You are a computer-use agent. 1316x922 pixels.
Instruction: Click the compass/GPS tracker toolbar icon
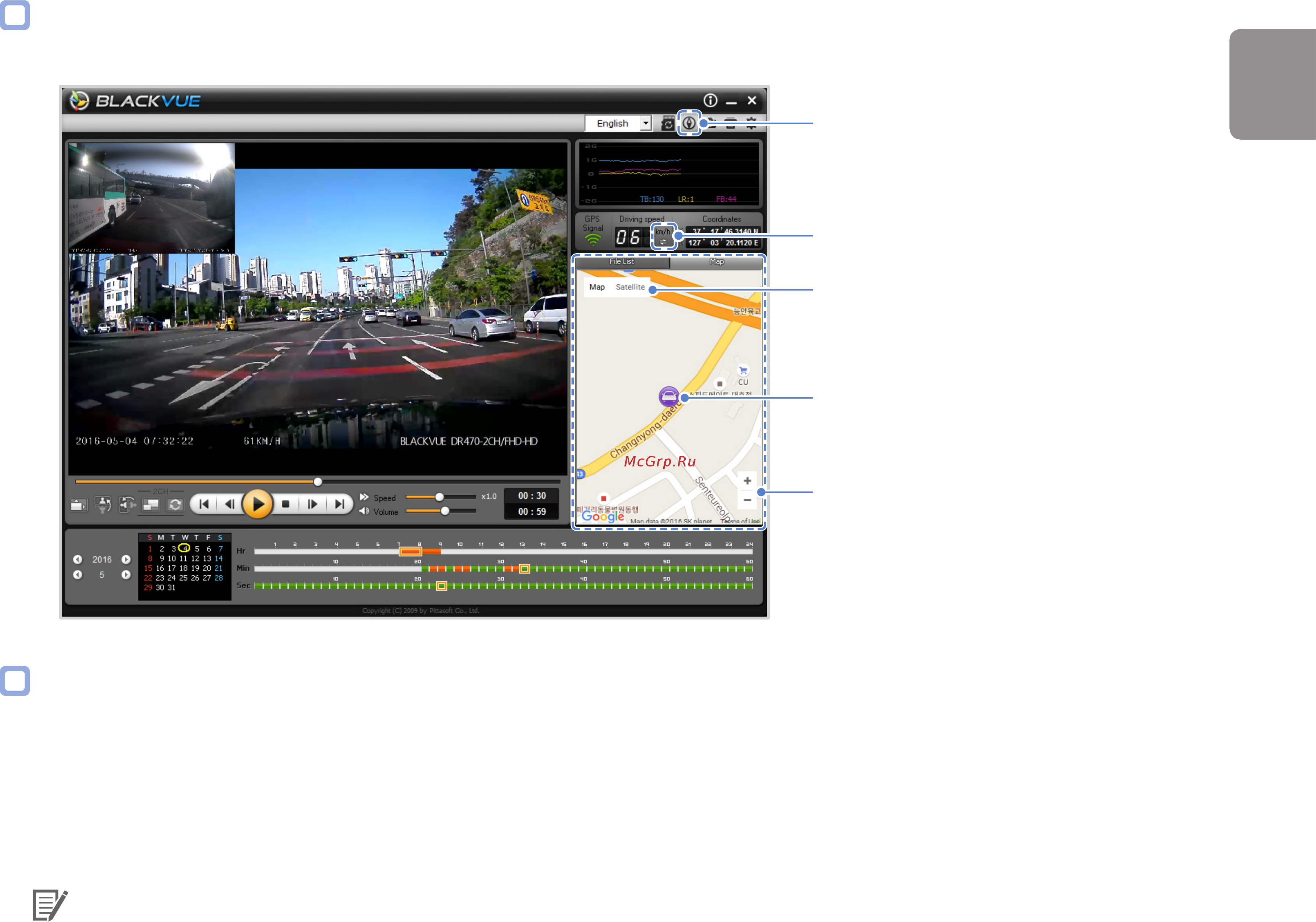tap(689, 123)
